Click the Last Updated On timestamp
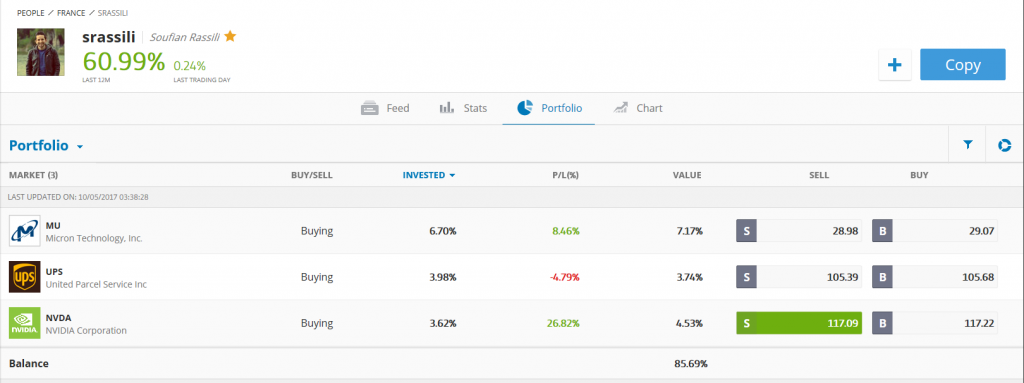Viewport: 1024px width, 383px height. coord(78,197)
